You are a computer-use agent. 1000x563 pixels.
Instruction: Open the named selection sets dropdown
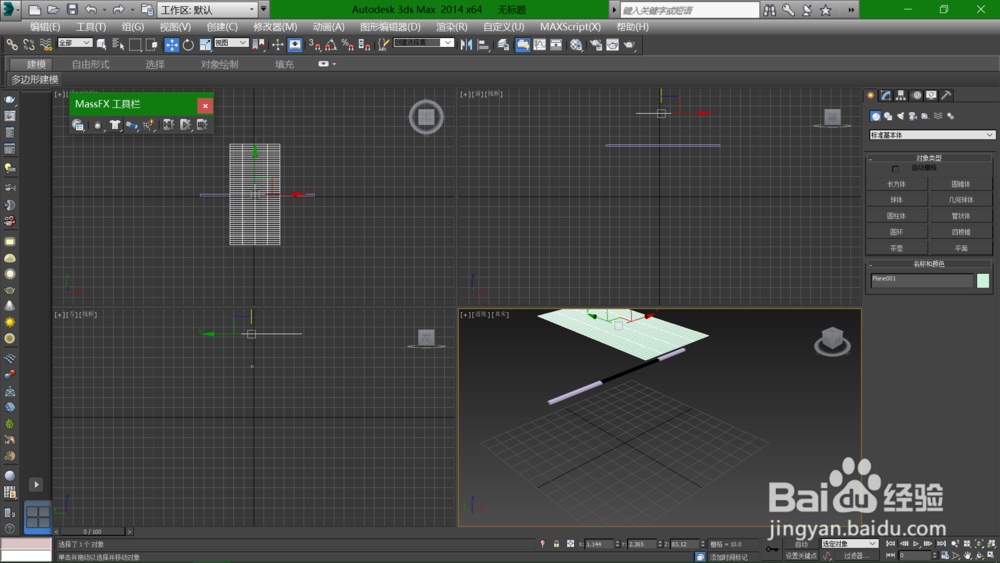click(423, 43)
